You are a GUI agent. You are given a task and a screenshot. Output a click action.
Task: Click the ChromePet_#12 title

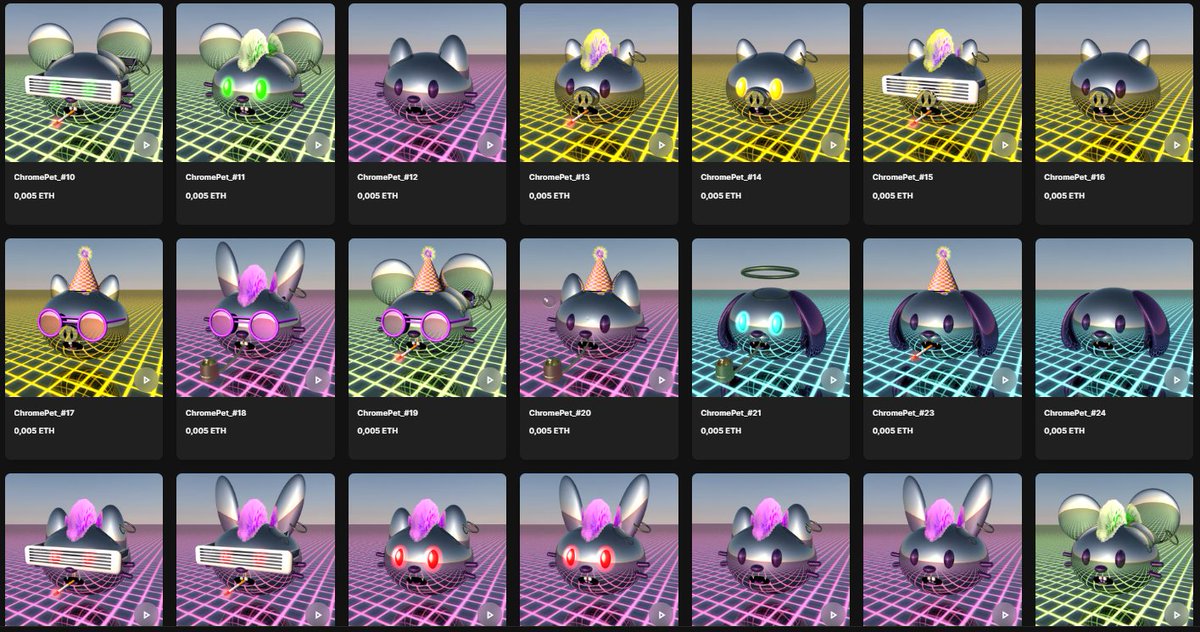click(x=387, y=177)
